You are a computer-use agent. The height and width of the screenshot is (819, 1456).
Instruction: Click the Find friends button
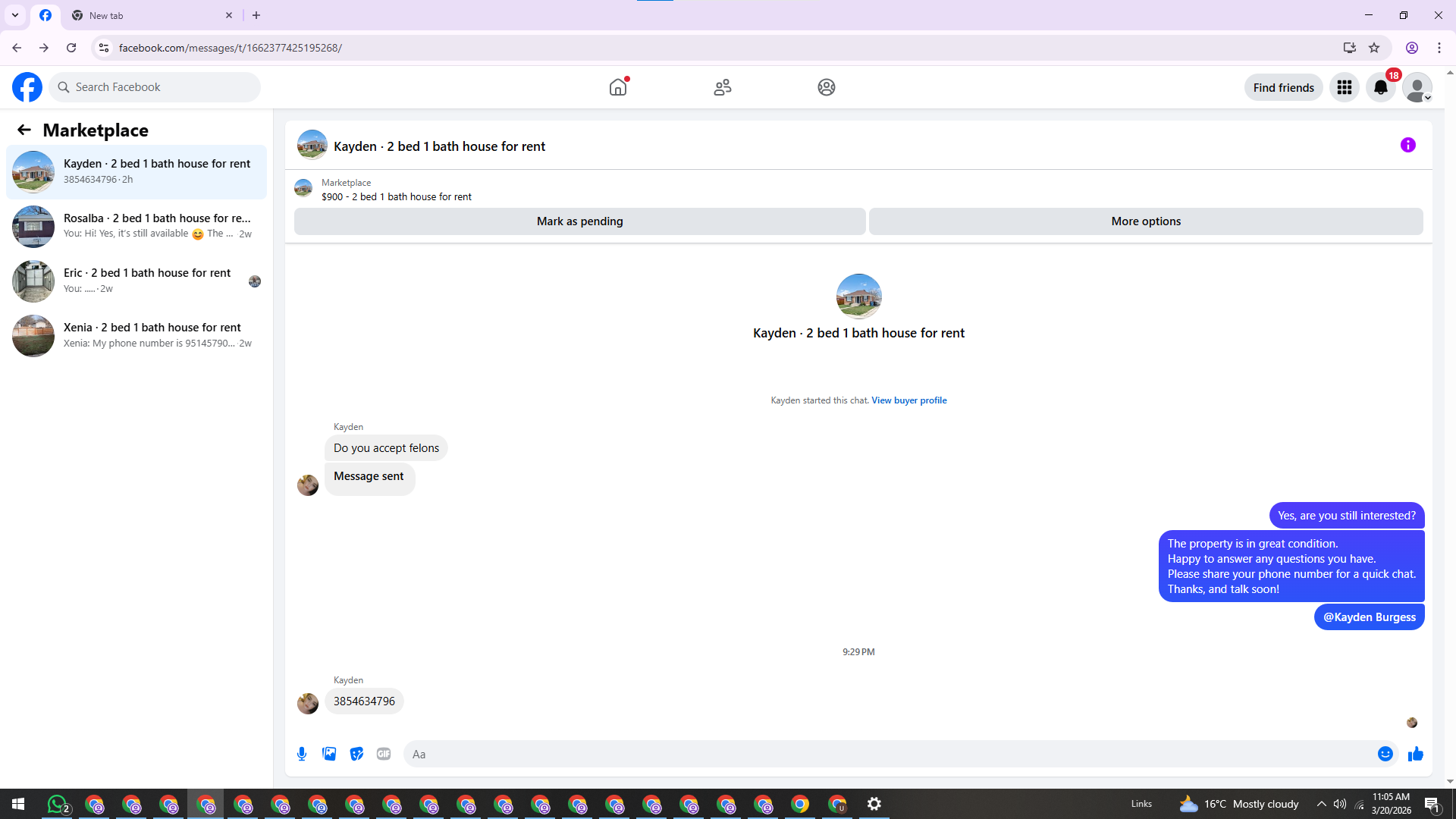(x=1283, y=87)
